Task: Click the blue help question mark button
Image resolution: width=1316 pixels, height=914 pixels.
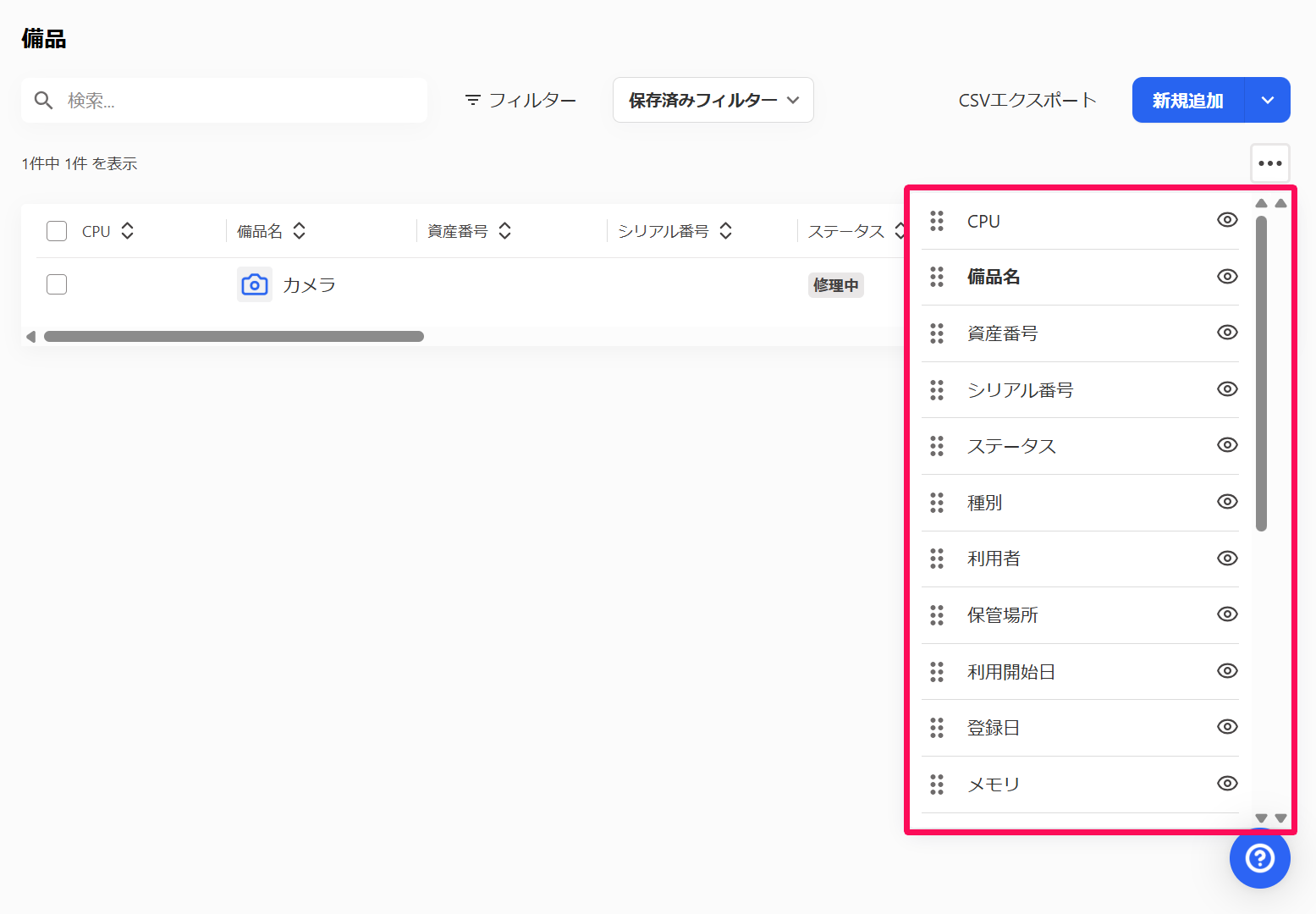Action: pyautogui.click(x=1259, y=858)
